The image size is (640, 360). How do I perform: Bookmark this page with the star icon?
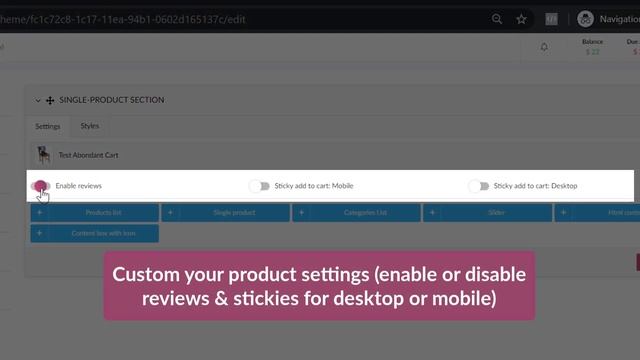click(521, 19)
